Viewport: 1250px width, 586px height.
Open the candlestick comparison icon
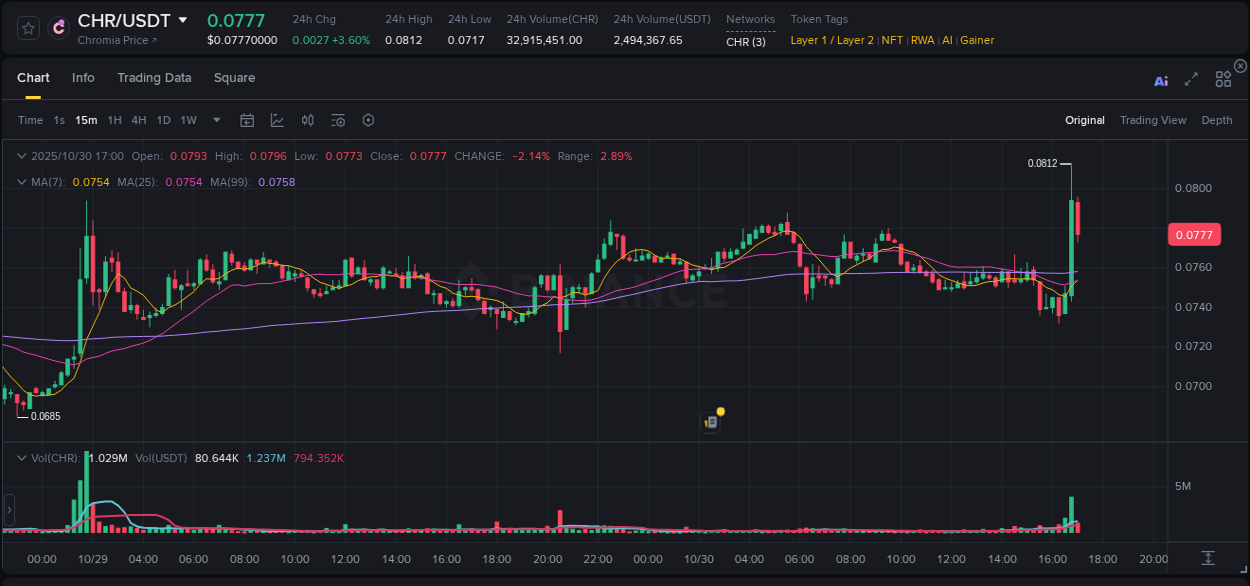(307, 120)
